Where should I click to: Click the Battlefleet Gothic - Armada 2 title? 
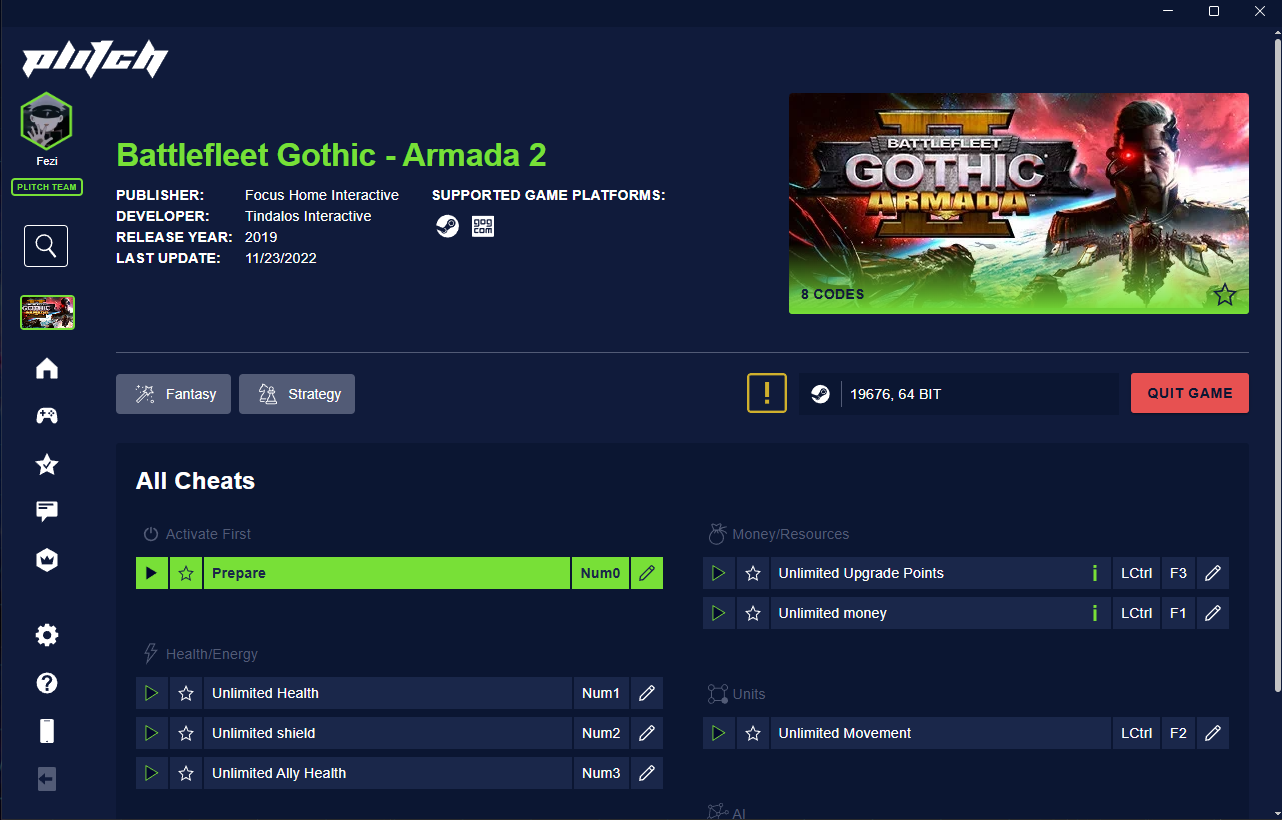pos(331,155)
